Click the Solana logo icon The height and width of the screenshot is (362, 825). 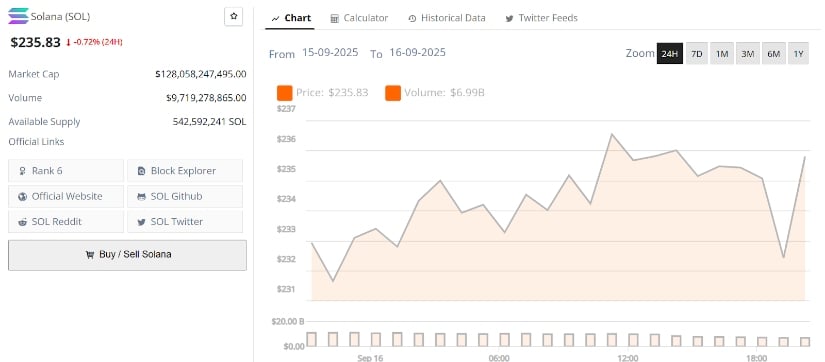(19, 16)
